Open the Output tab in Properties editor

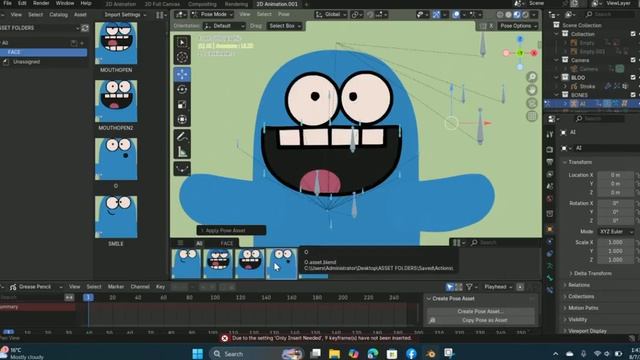550,162
